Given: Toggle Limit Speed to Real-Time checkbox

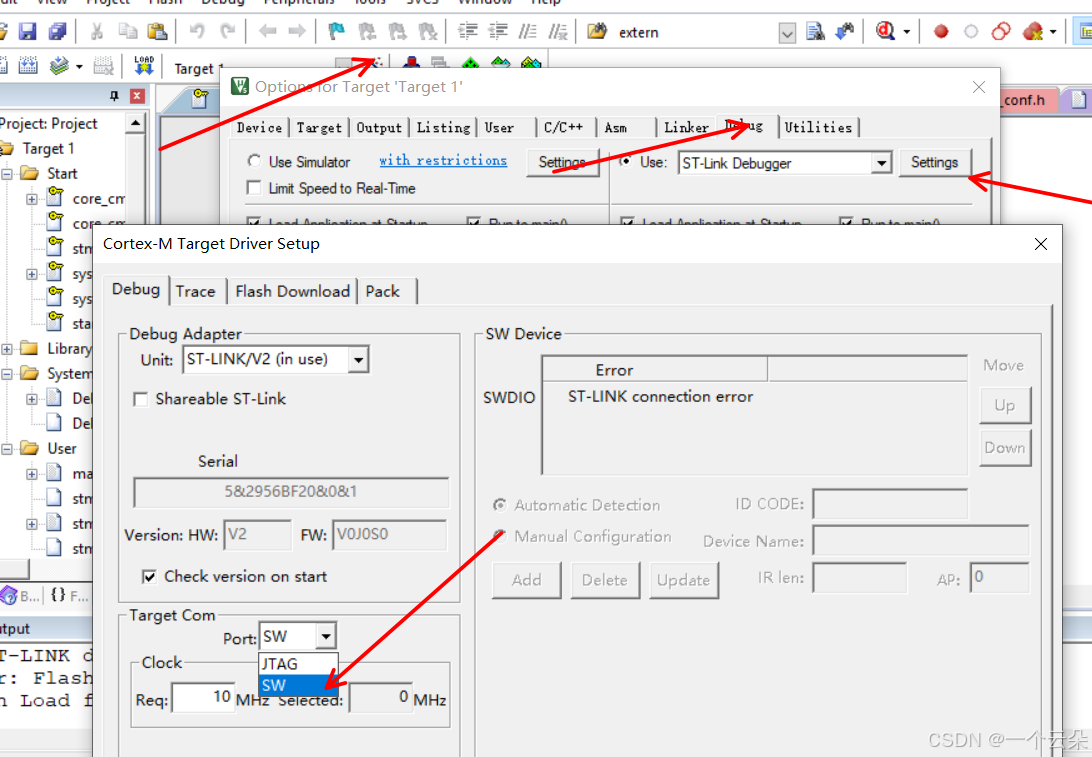Looking at the screenshot, I should point(254,188).
